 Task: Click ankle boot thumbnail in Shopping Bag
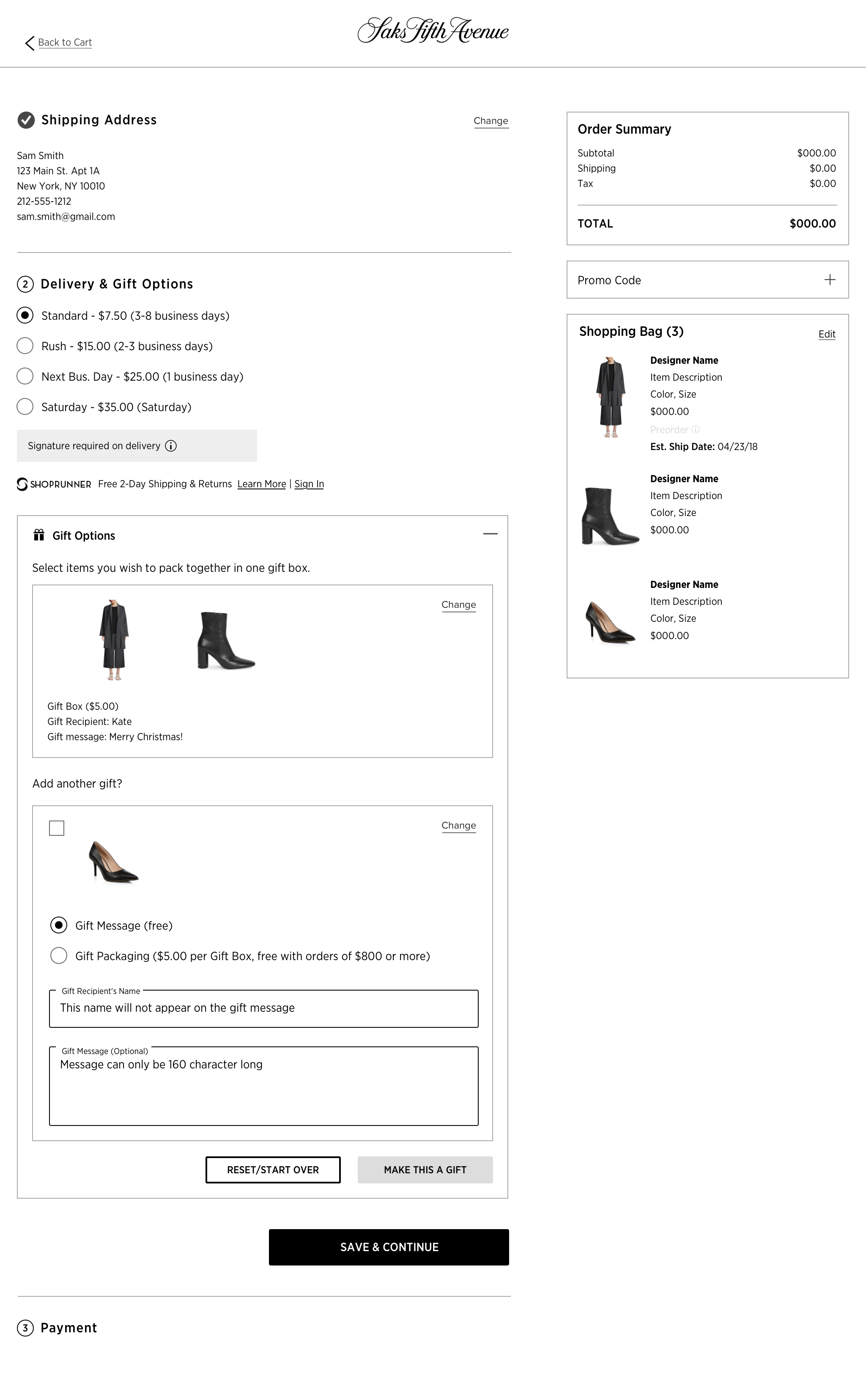point(610,516)
